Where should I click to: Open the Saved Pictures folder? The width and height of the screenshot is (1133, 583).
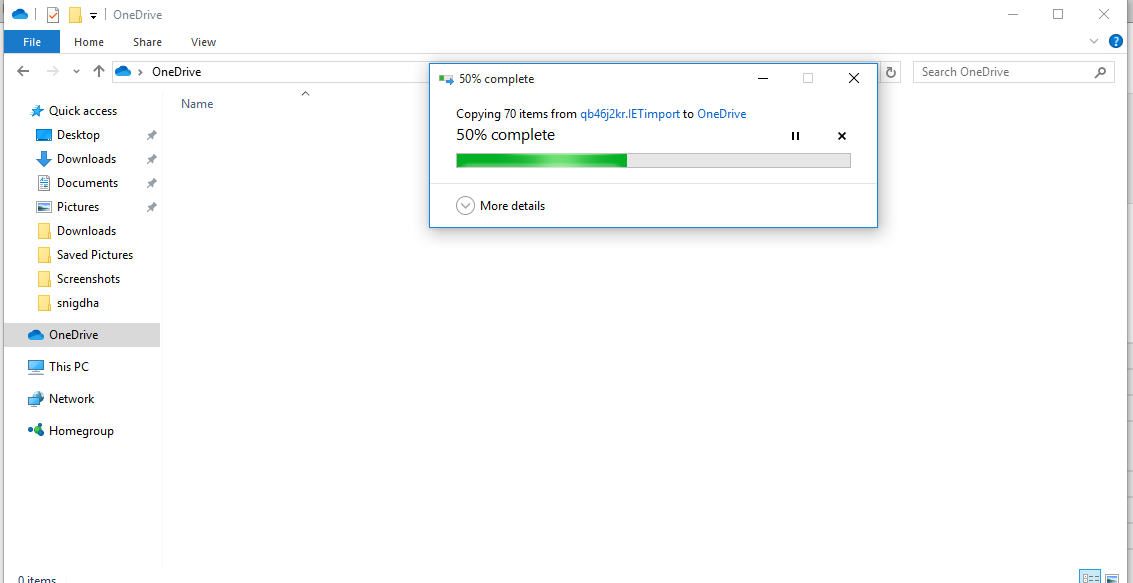pyautogui.click(x=95, y=255)
